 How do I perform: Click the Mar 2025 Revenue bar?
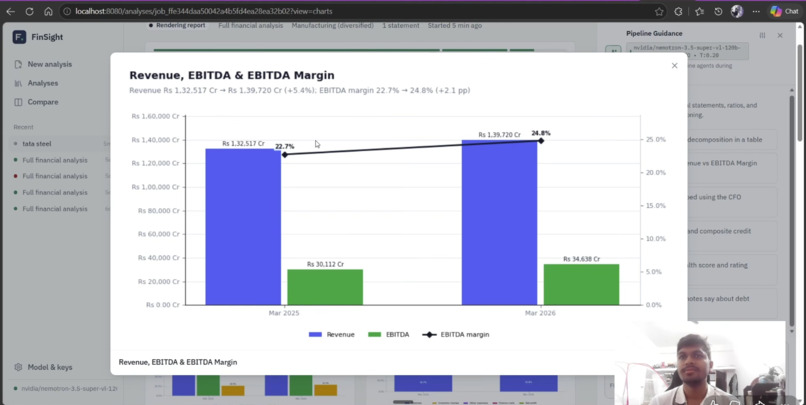pyautogui.click(x=243, y=227)
